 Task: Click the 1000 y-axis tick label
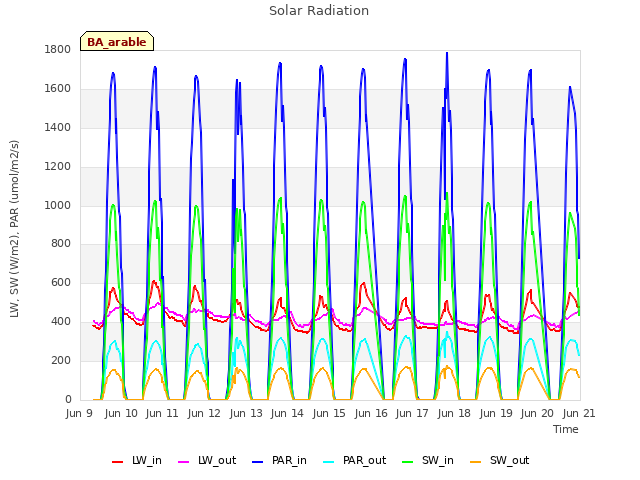tap(58, 205)
